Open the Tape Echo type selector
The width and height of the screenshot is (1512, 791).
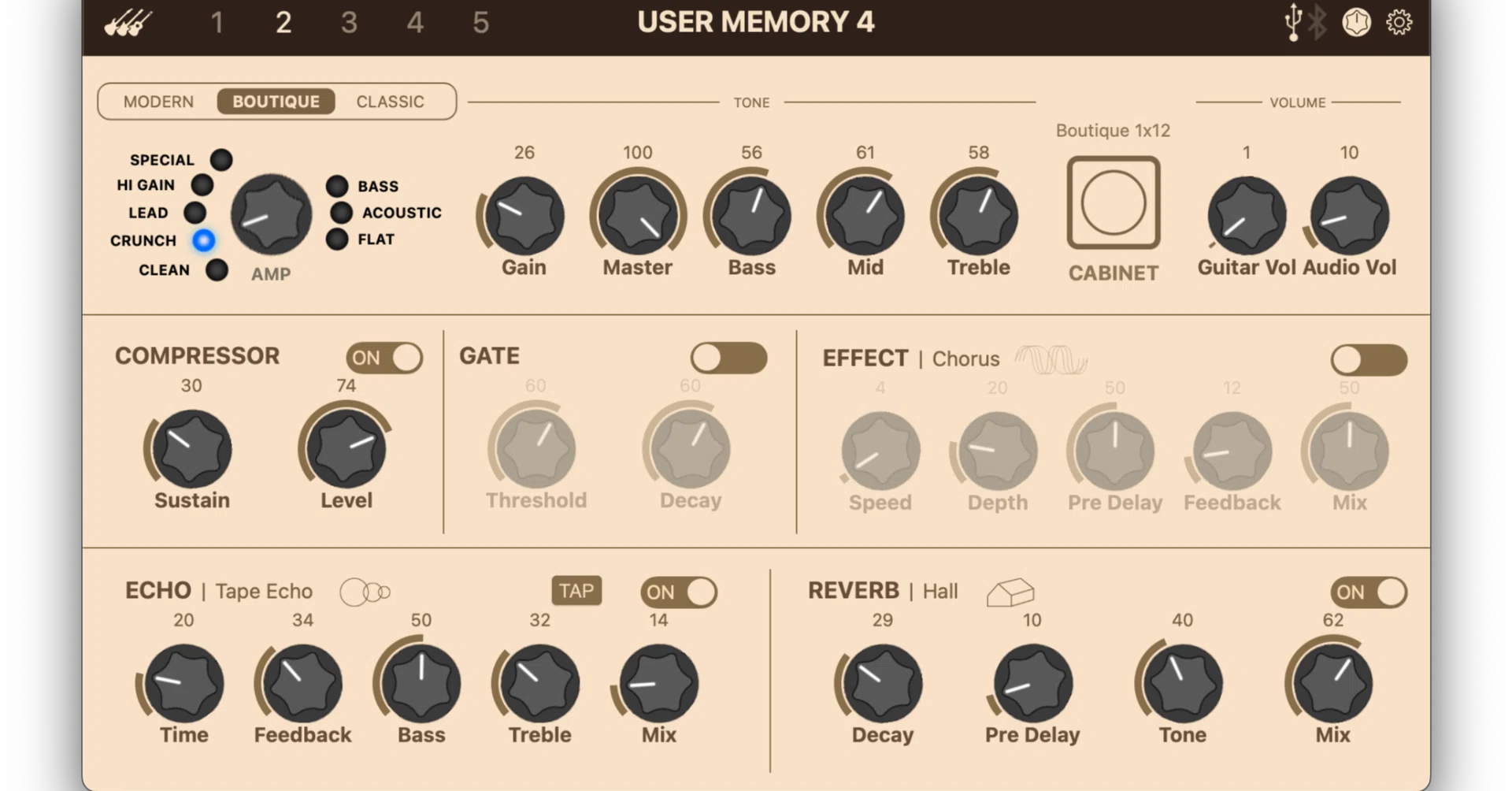coord(264,592)
